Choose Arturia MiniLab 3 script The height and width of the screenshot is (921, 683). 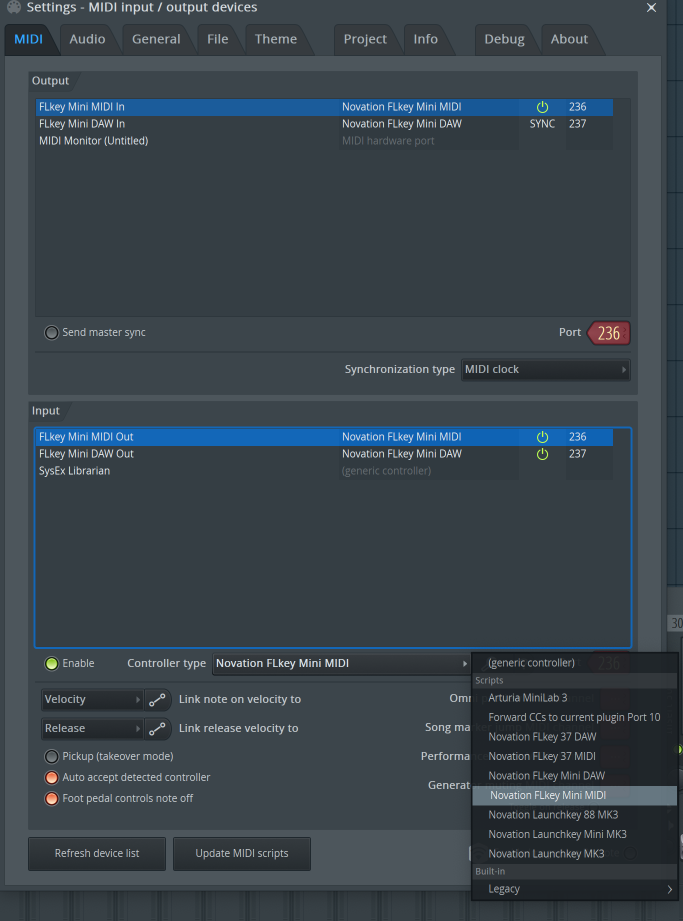point(575,698)
